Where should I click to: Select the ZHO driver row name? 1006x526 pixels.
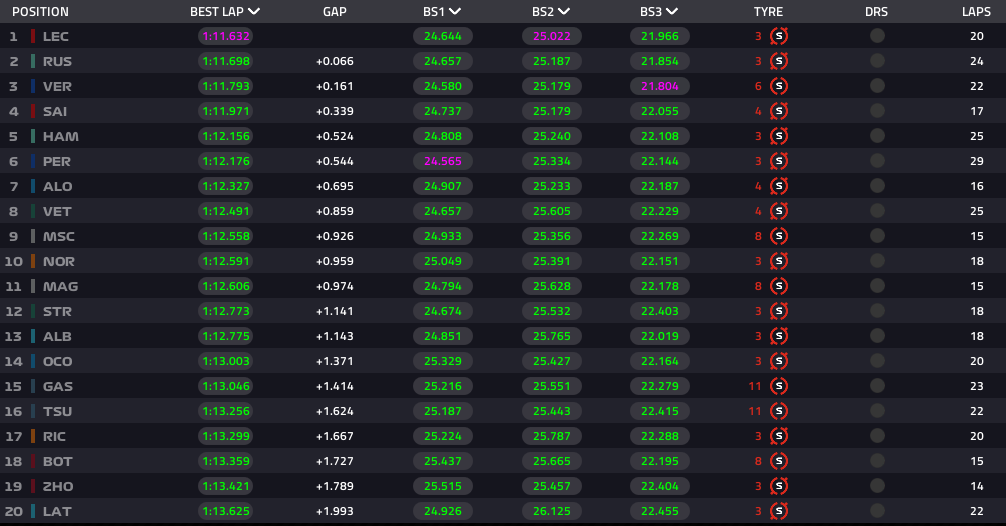[58, 487]
